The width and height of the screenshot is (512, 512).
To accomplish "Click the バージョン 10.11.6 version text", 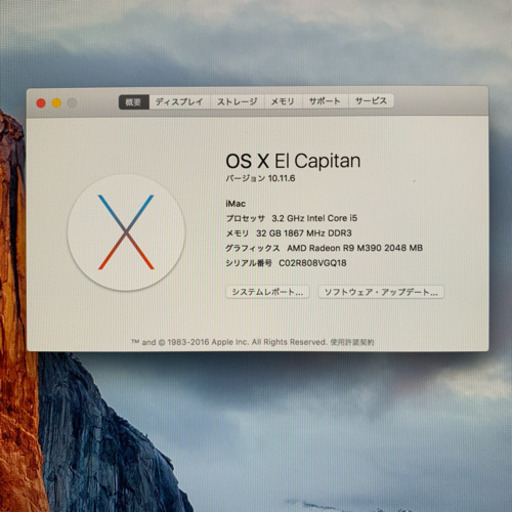I will point(260,178).
